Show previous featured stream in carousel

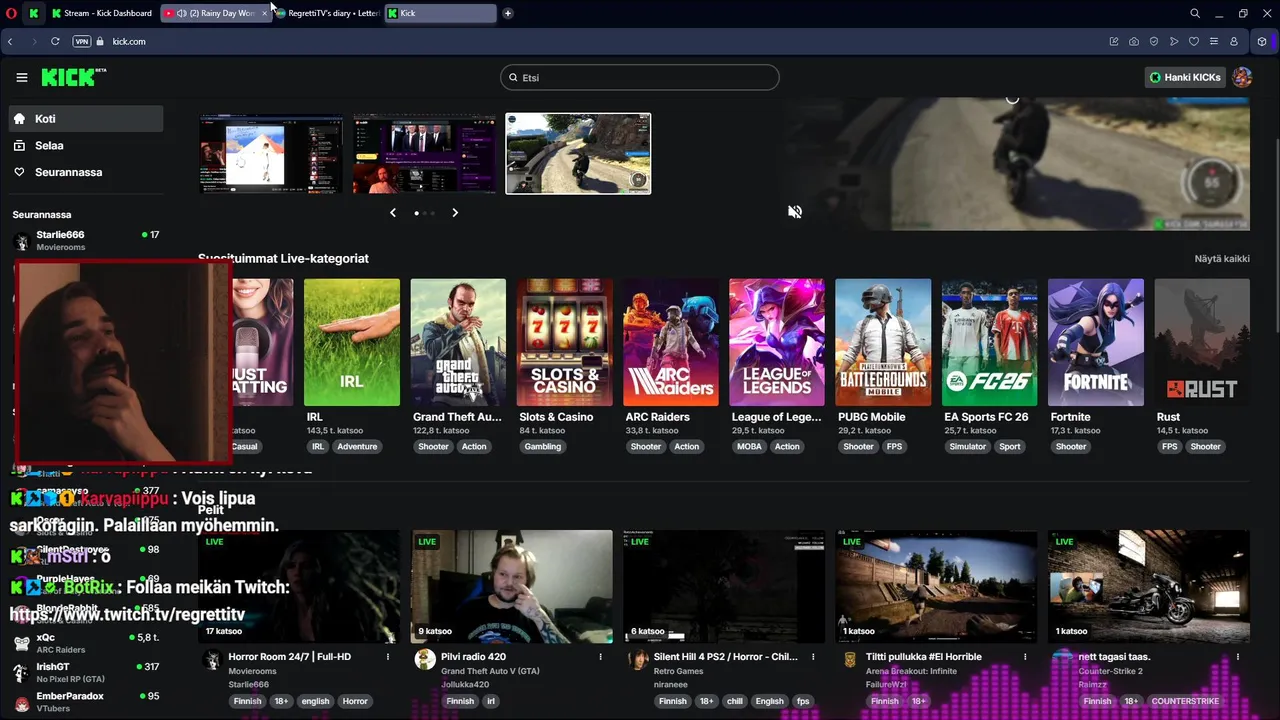tap(393, 213)
